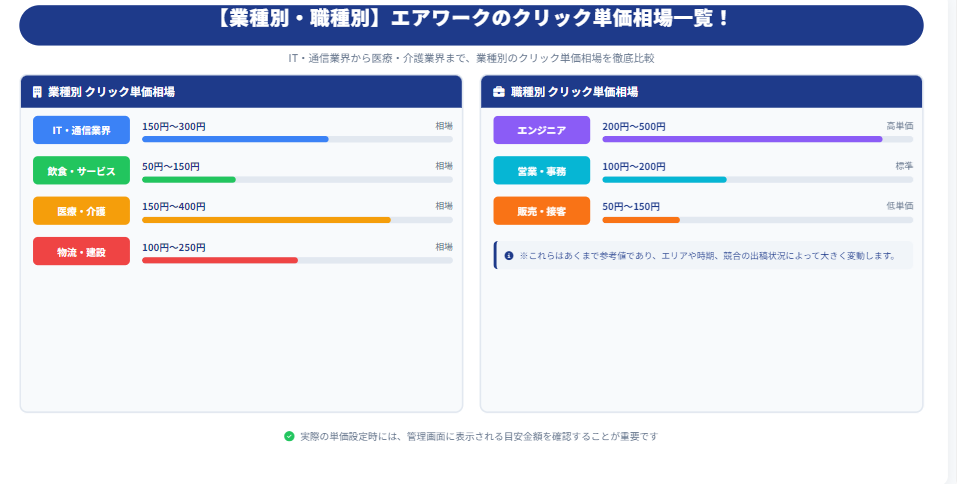Click the green checkmark icon at the bottom
The width and height of the screenshot is (957, 484).
coord(289,436)
